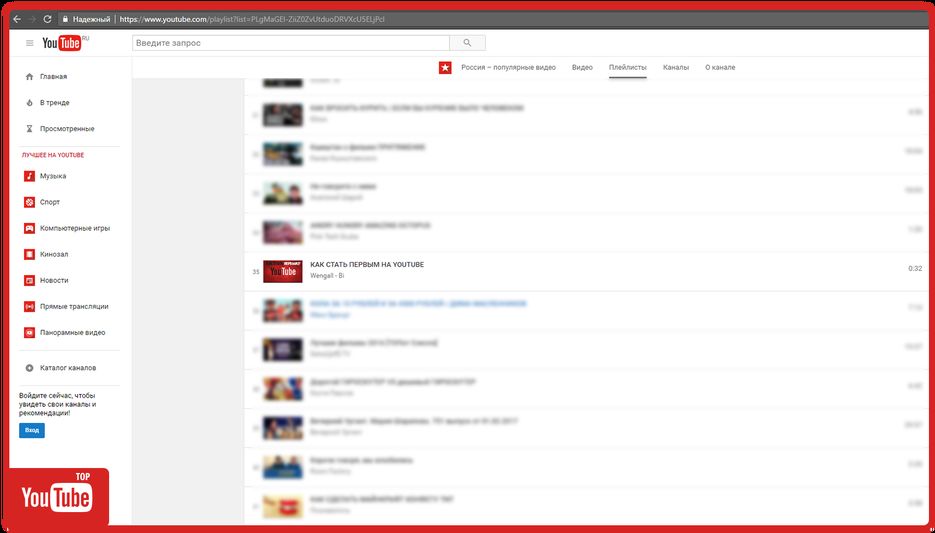Select the 'Плейлисты' tab

[627, 67]
